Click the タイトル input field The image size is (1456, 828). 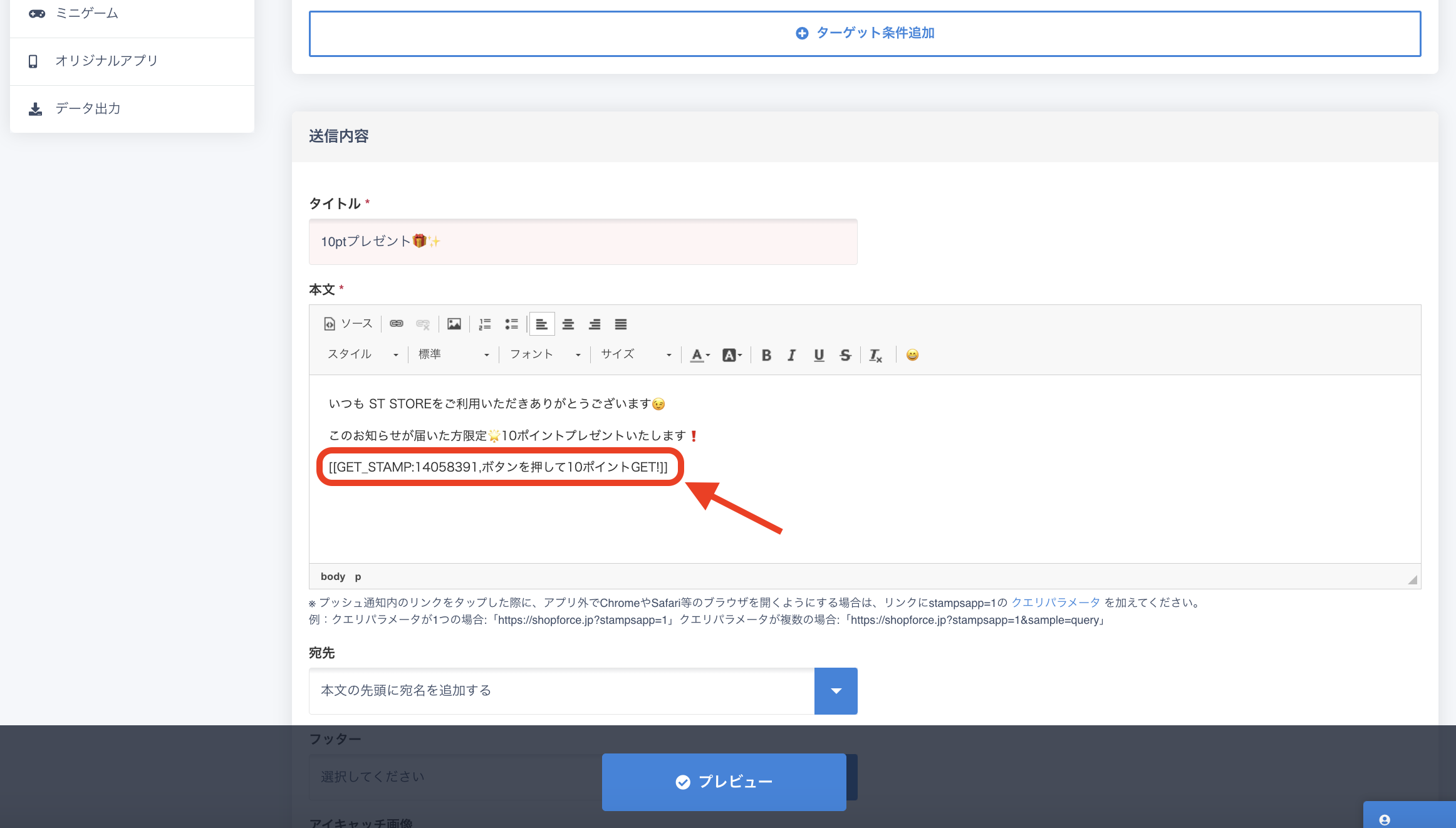coord(583,242)
